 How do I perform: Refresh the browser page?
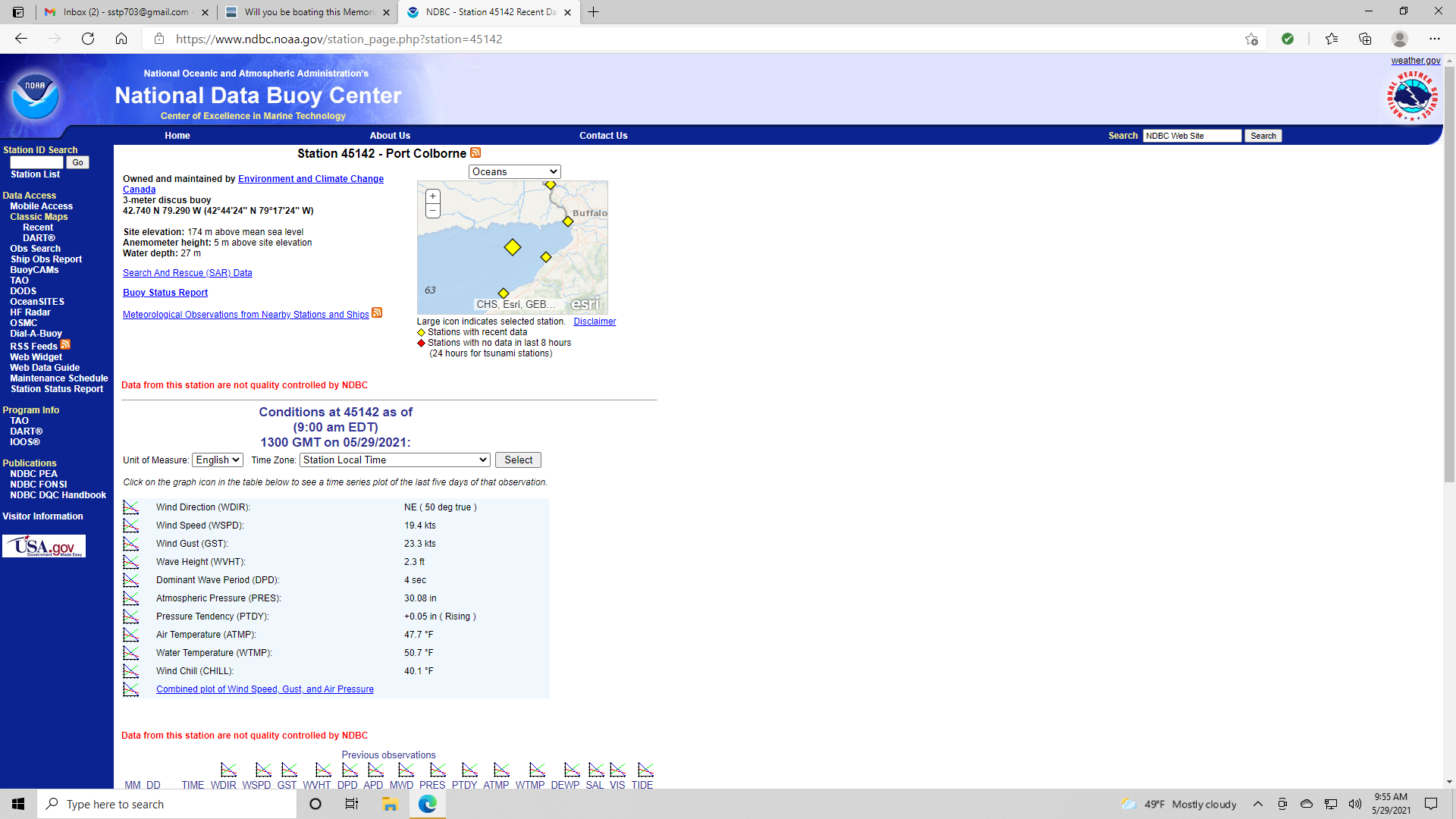[x=88, y=39]
